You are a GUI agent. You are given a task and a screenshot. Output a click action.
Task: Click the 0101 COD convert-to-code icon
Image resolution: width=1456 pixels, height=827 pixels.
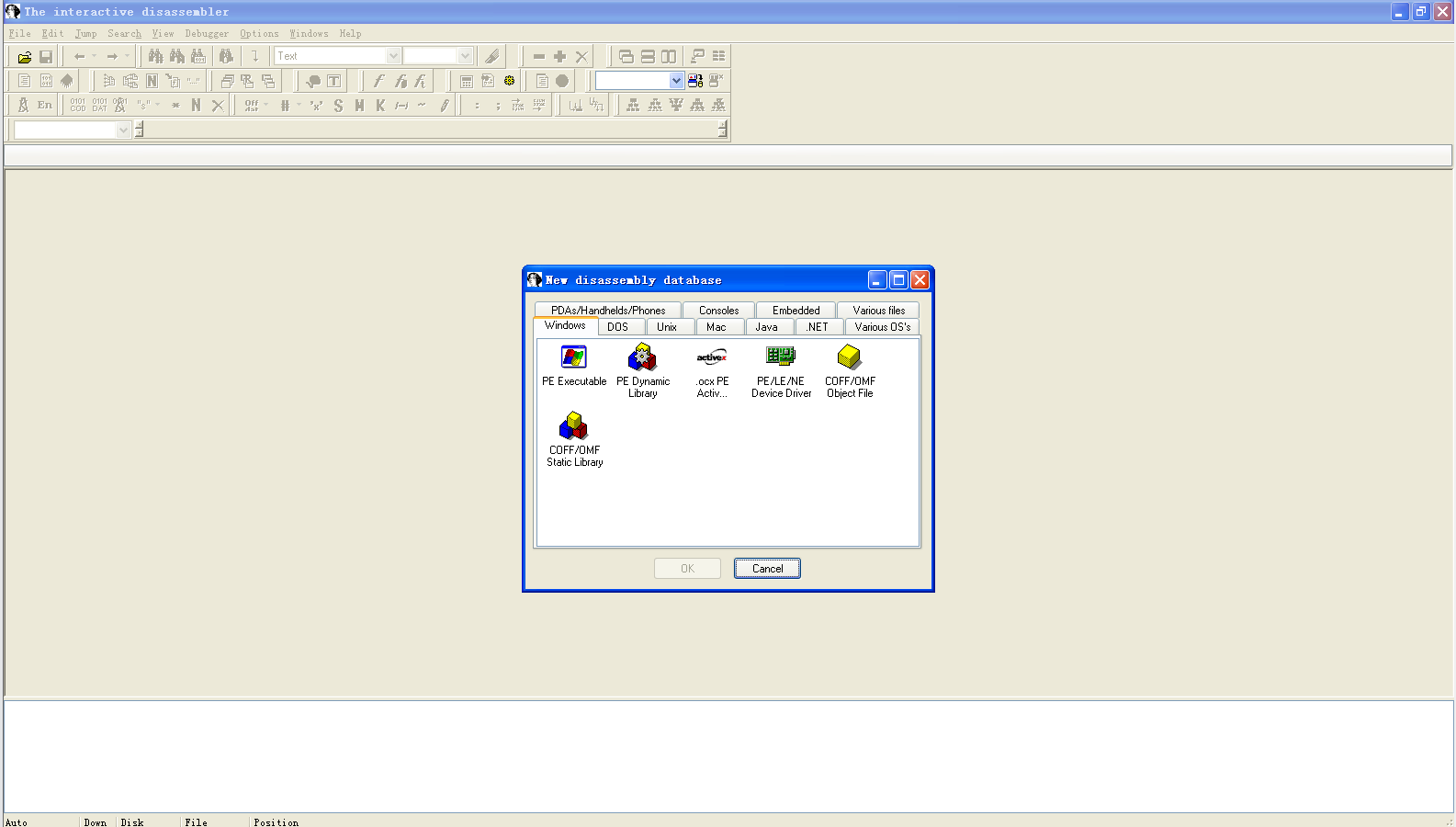coord(78,106)
